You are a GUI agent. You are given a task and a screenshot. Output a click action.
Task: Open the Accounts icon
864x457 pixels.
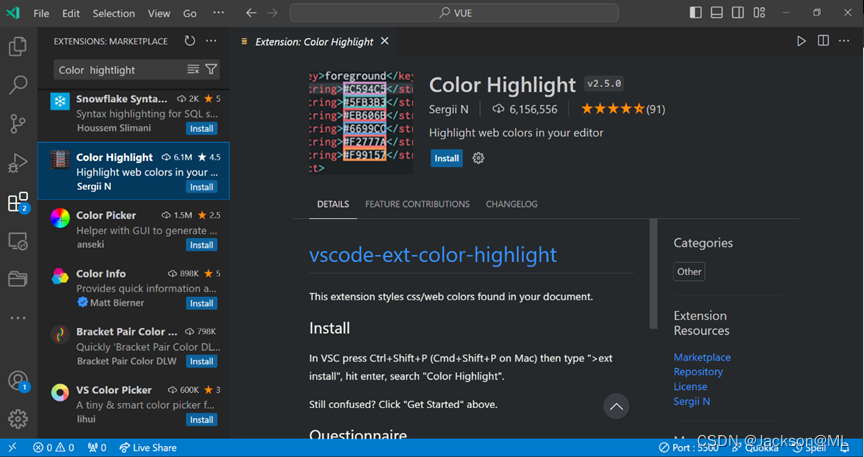(x=18, y=380)
